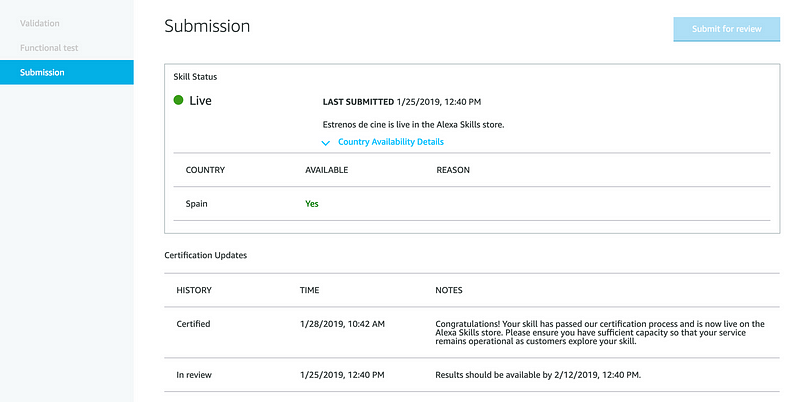Click the green Yes availability value
This screenshot has height=402, width=800.
[312, 203]
